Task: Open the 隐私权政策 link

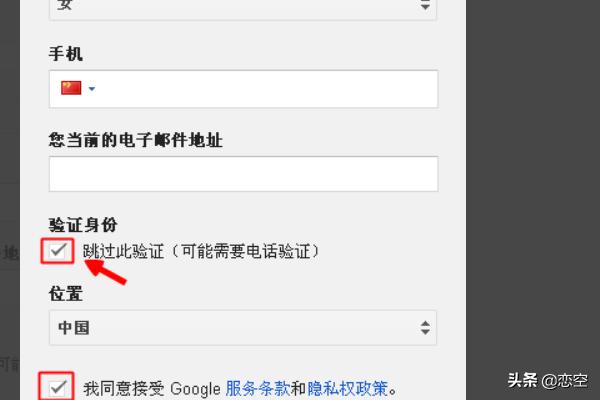Action: pyautogui.click(x=347, y=389)
